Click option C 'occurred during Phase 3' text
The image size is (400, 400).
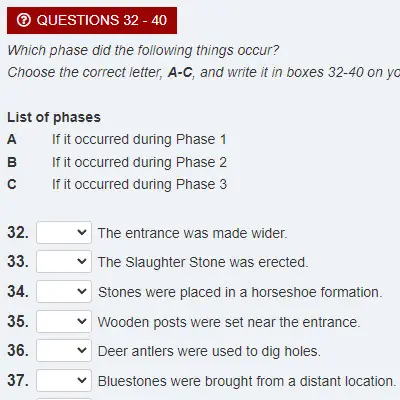[139, 184]
